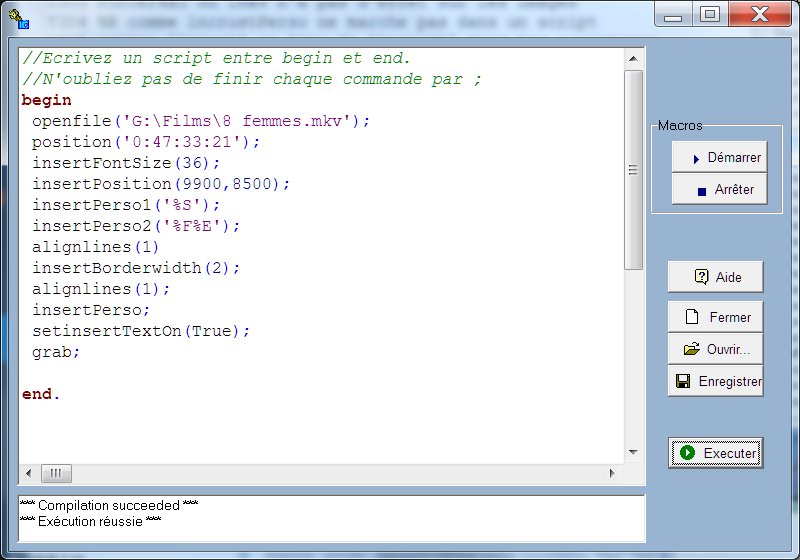
Task: Run the script with Executer
Action: [716, 453]
